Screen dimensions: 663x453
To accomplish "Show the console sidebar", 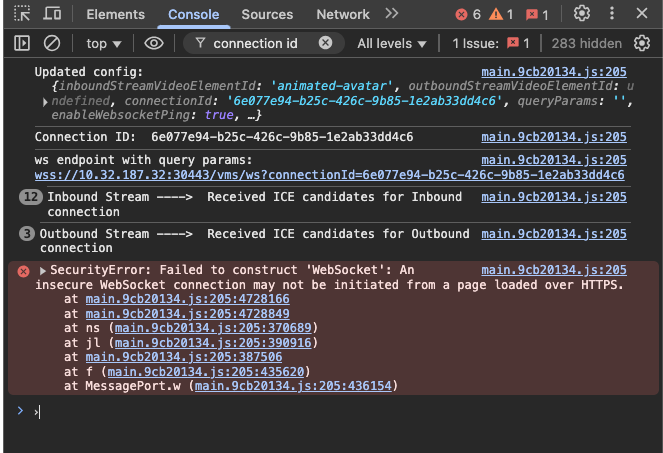I will point(22,43).
